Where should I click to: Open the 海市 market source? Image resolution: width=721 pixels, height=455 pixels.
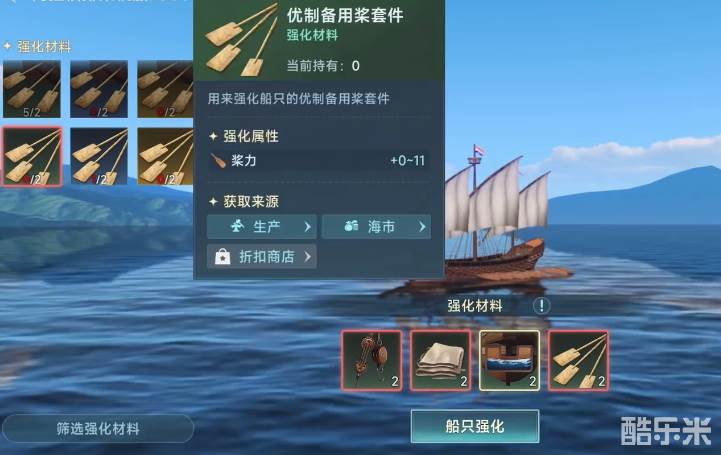point(377,227)
